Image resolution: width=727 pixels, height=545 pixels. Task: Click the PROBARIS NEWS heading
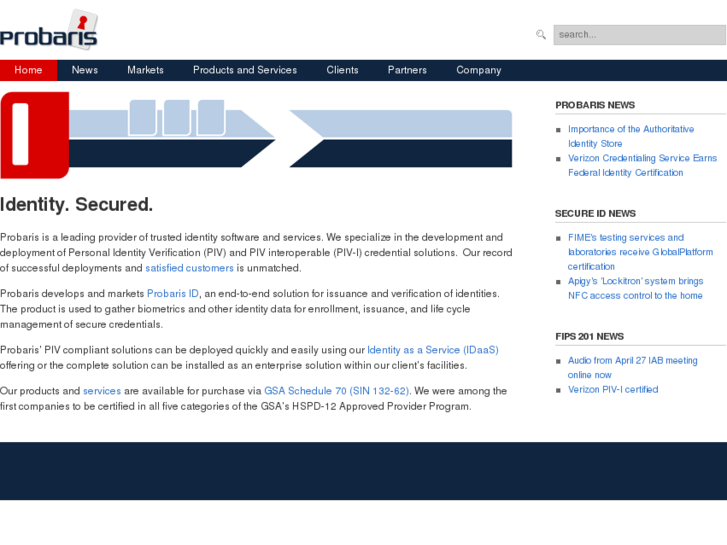click(595, 105)
